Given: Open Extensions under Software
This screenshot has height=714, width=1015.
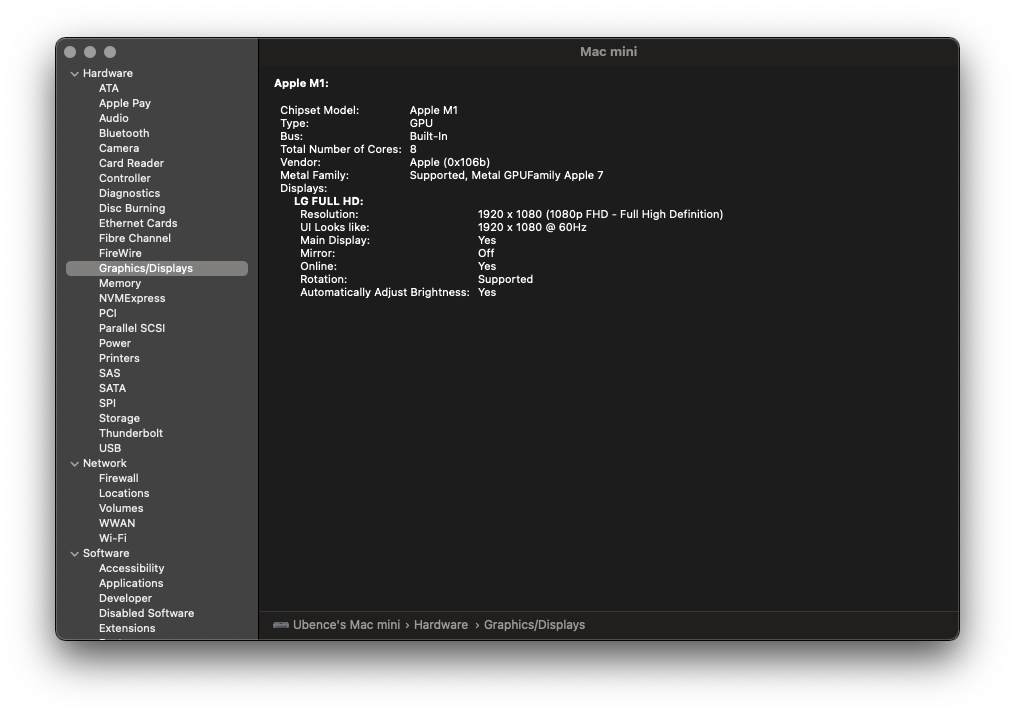Looking at the screenshot, I should pos(127,628).
